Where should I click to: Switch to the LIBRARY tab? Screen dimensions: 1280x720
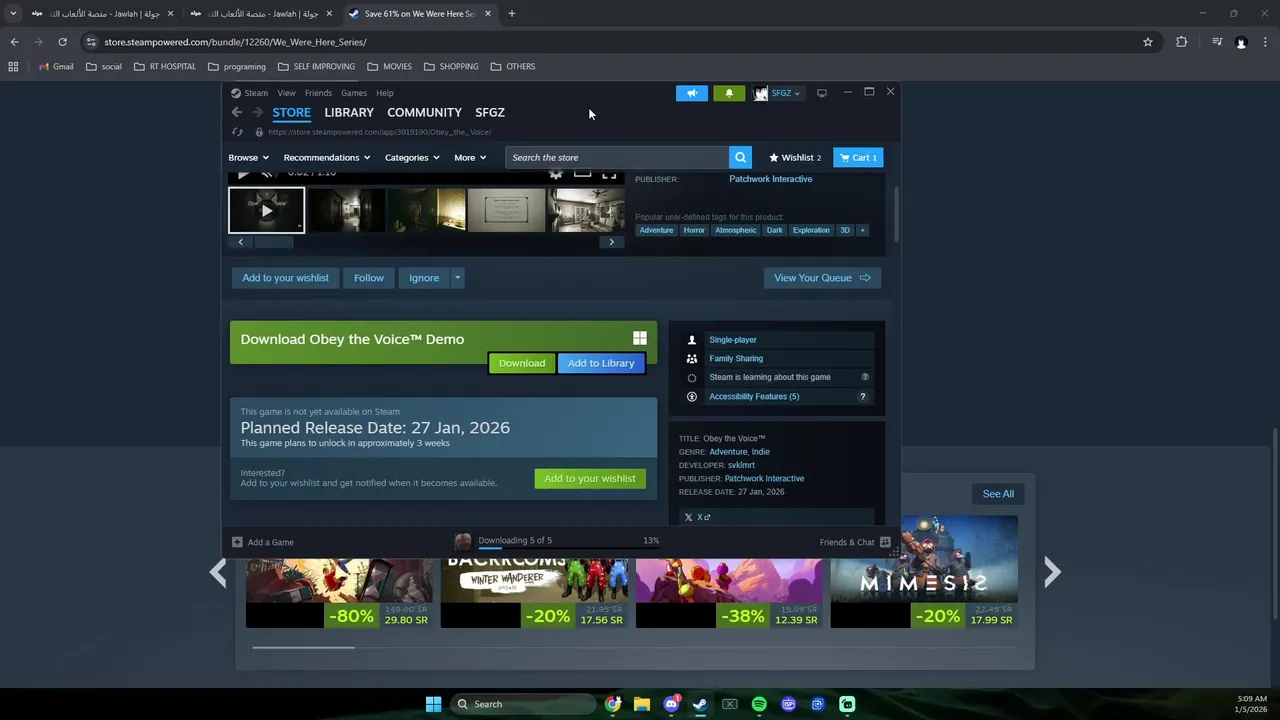pyautogui.click(x=349, y=113)
